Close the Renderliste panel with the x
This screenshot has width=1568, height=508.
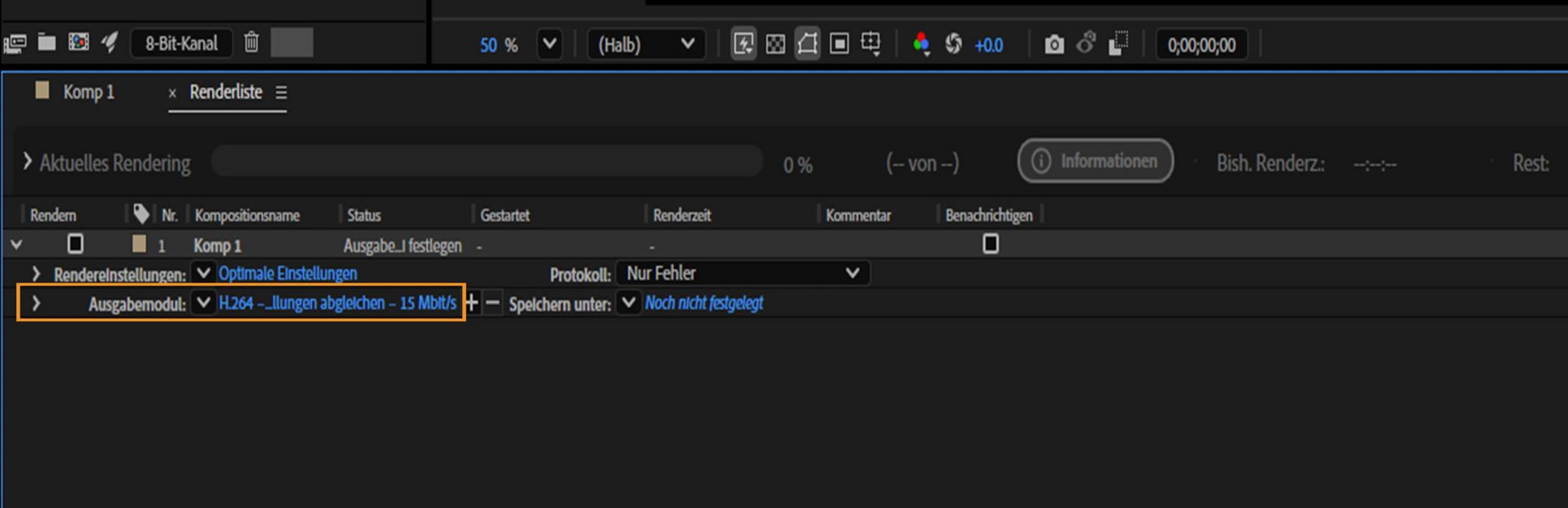[x=172, y=93]
